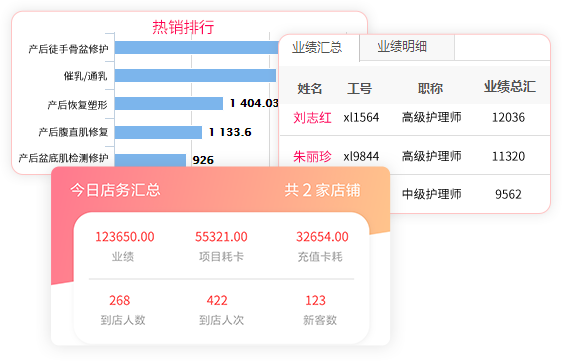Click the 55321.00 figure
This screenshot has width=562, height=361.
pyautogui.click(x=221, y=237)
